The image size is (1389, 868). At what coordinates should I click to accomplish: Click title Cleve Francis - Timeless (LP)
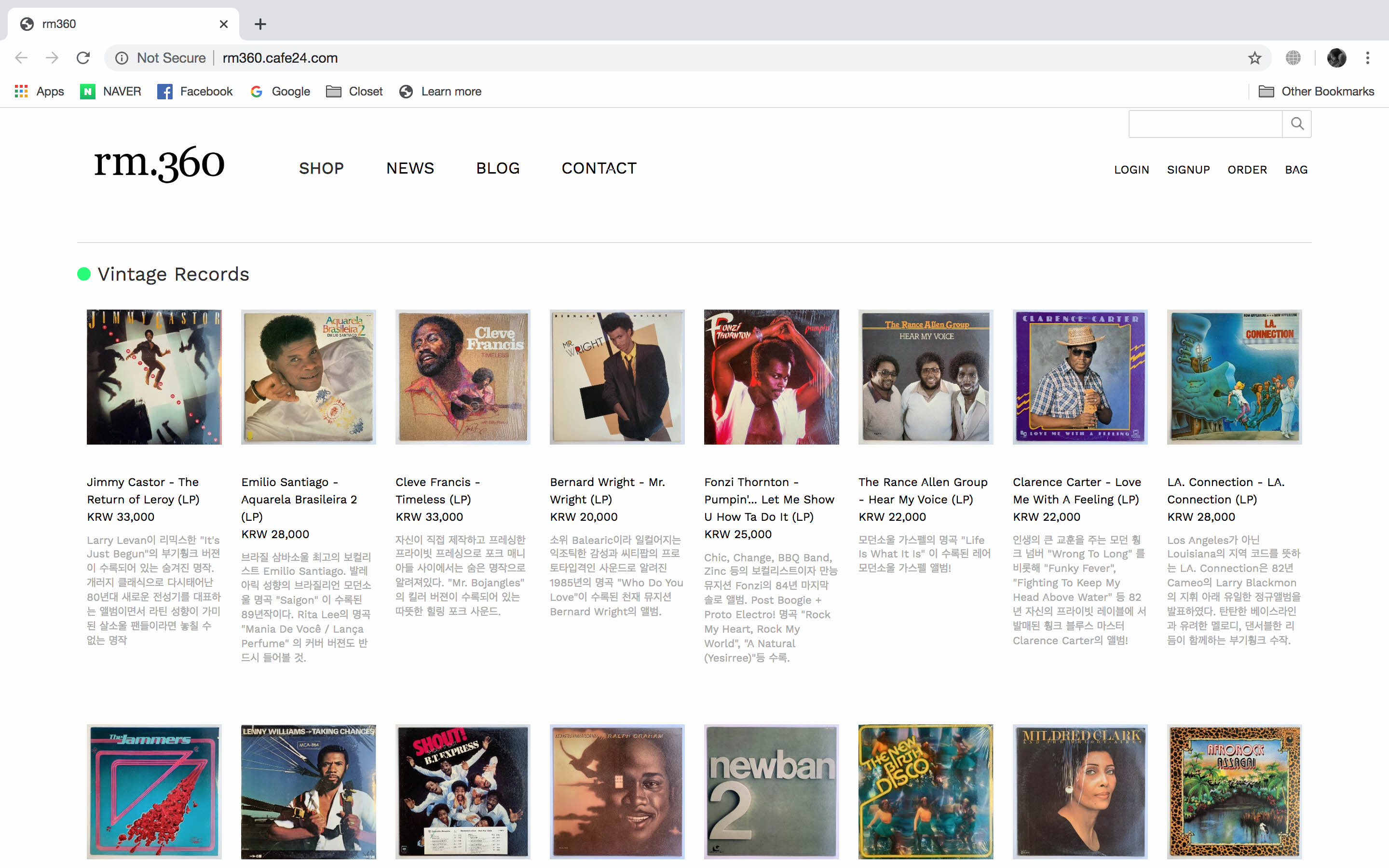tap(438, 491)
